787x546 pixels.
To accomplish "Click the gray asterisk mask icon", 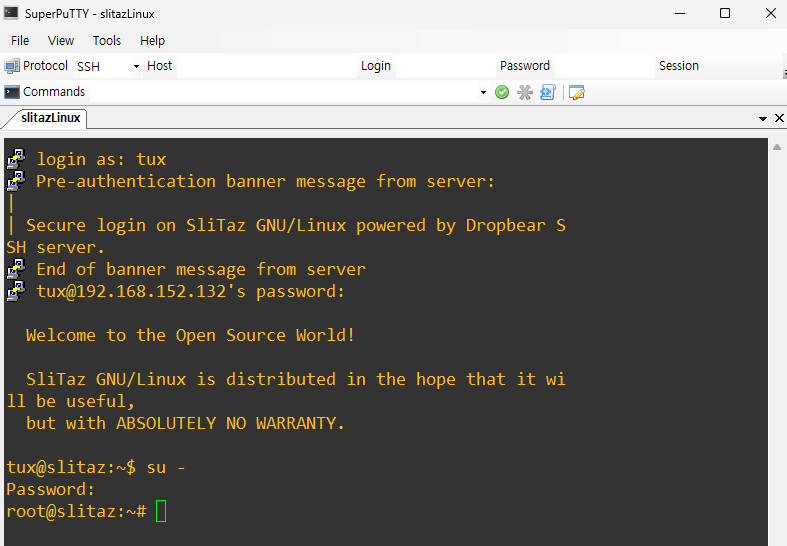I will [x=524, y=92].
